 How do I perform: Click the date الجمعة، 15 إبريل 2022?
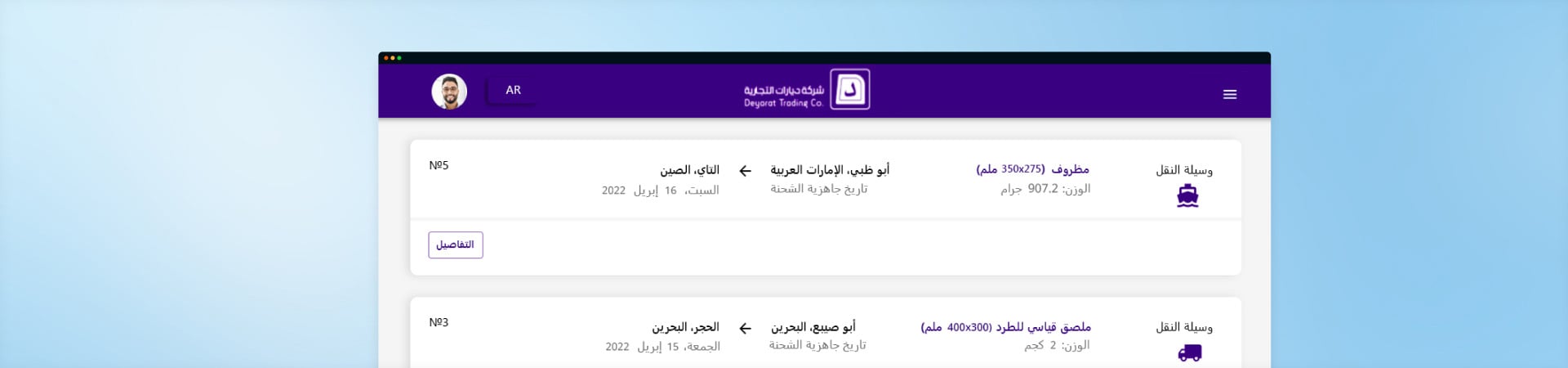click(x=662, y=347)
